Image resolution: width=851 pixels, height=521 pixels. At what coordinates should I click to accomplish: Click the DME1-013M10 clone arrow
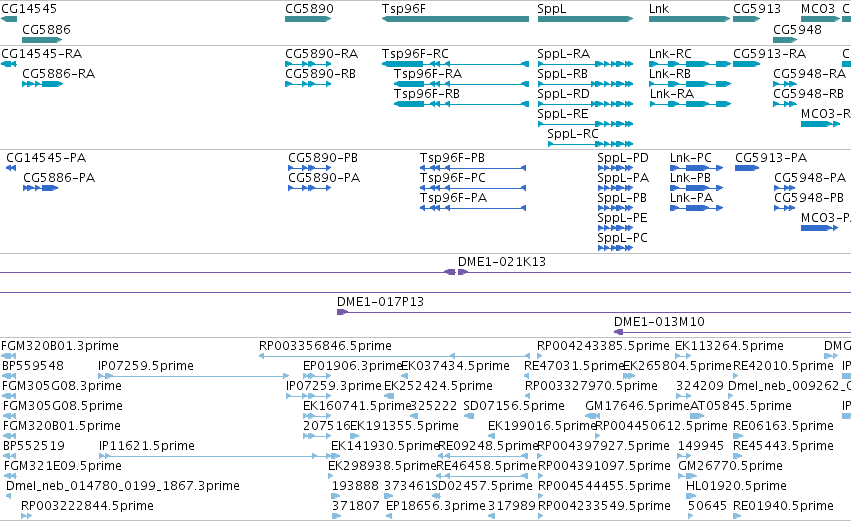pyautogui.click(x=618, y=332)
